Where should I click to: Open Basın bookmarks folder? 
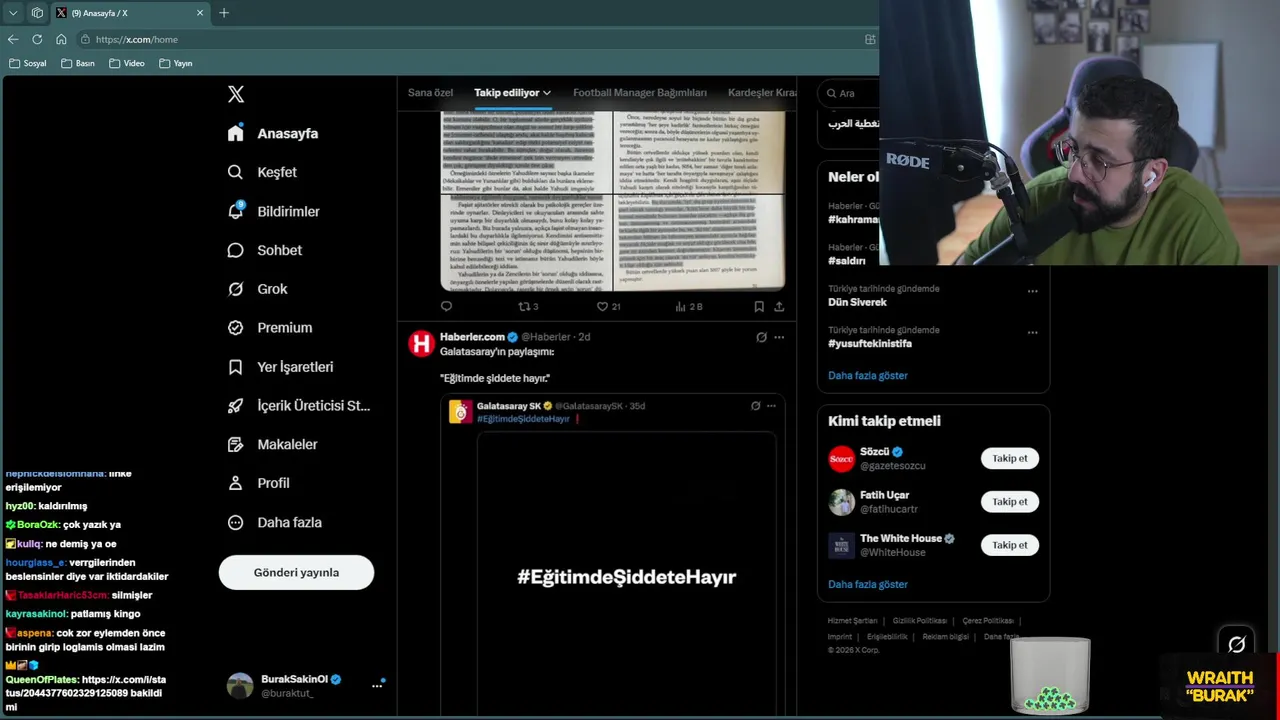(x=78, y=63)
